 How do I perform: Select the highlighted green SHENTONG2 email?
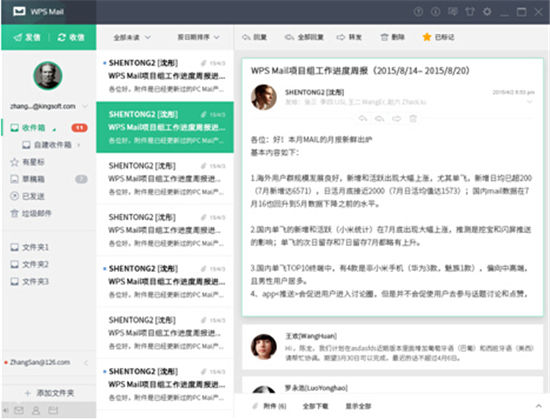[x=165, y=127]
